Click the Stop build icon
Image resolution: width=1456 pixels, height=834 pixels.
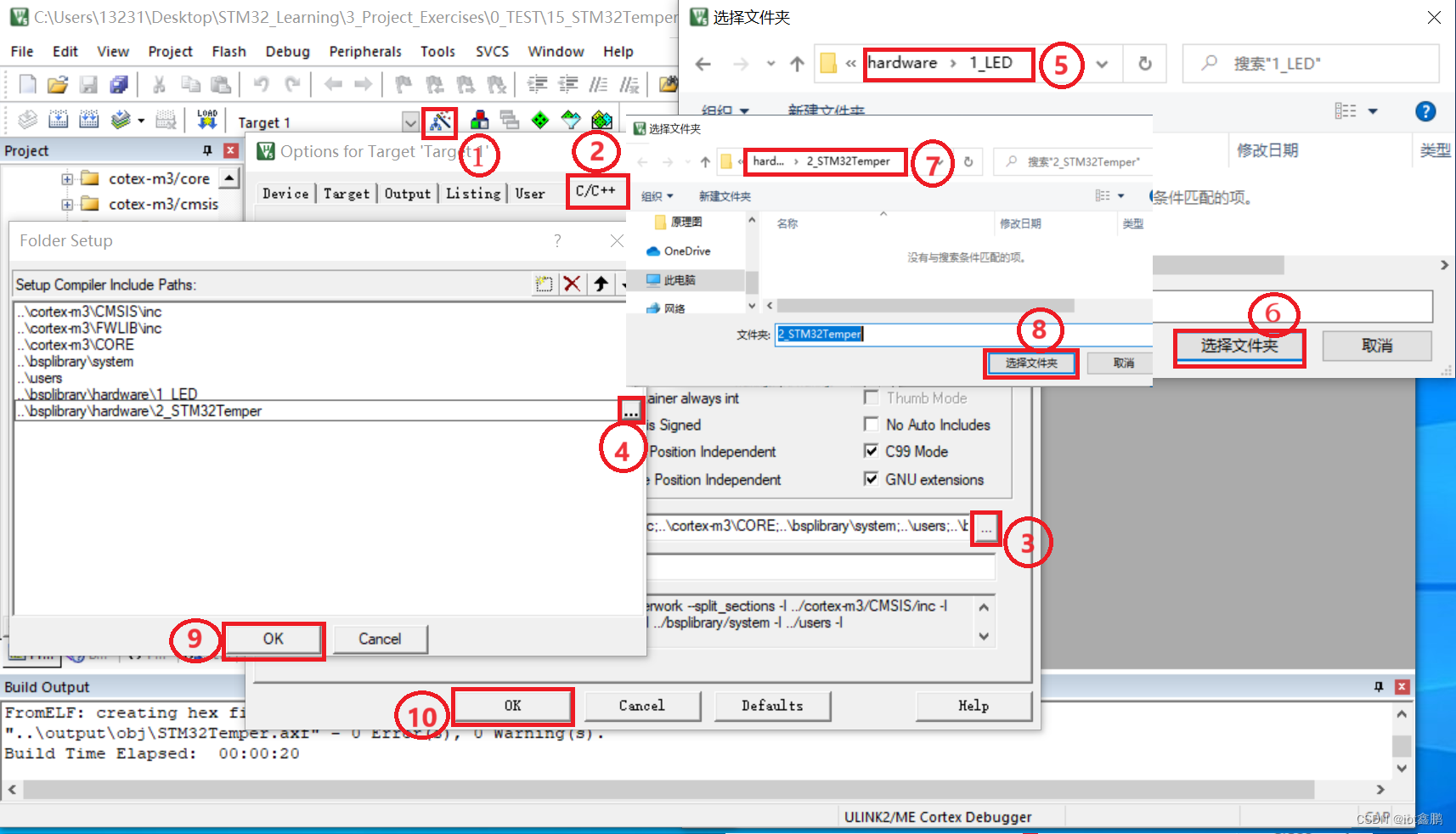point(166,120)
